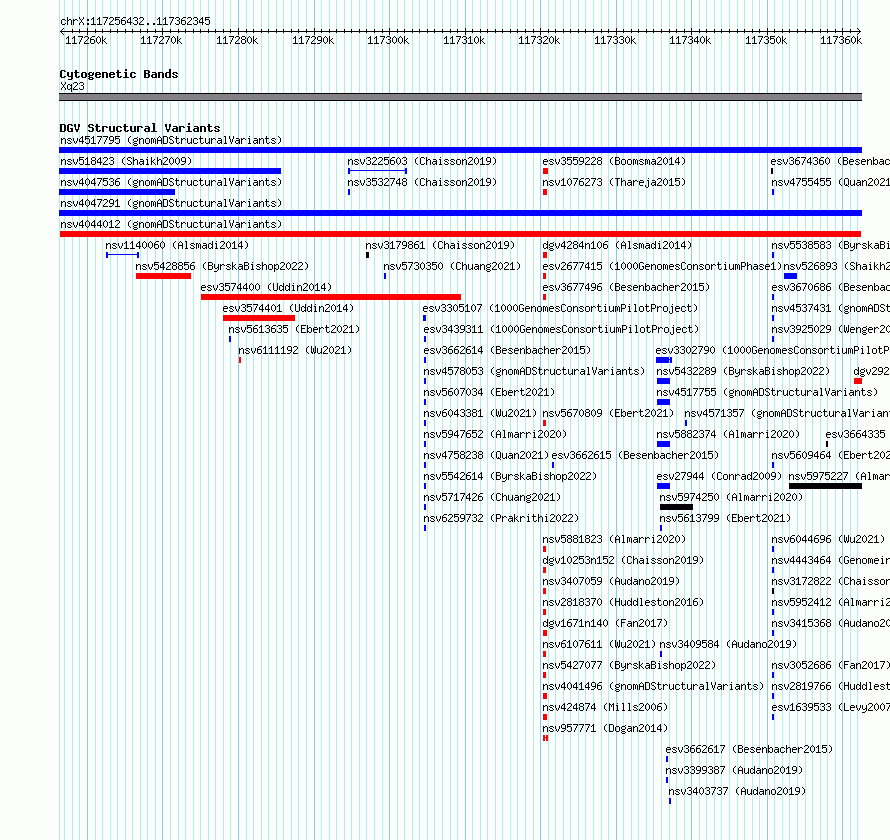Click nsv3403737 (Audano2019) label
Viewport: 890px width, 840px height.
point(737,791)
